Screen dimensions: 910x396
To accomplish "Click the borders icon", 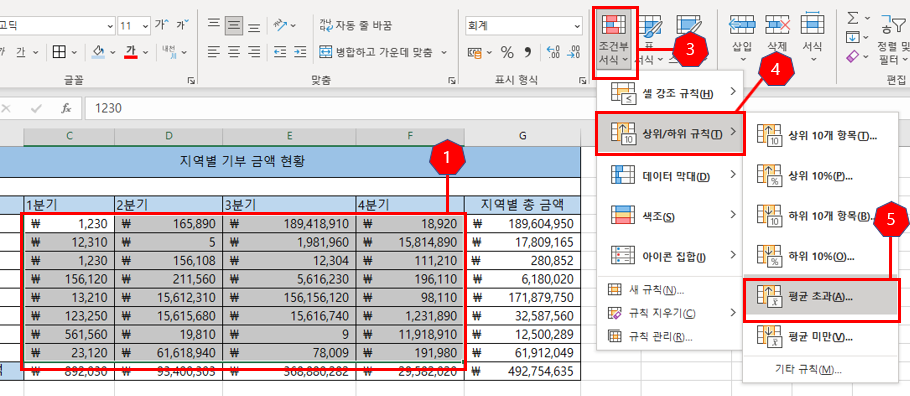I will coord(59,52).
